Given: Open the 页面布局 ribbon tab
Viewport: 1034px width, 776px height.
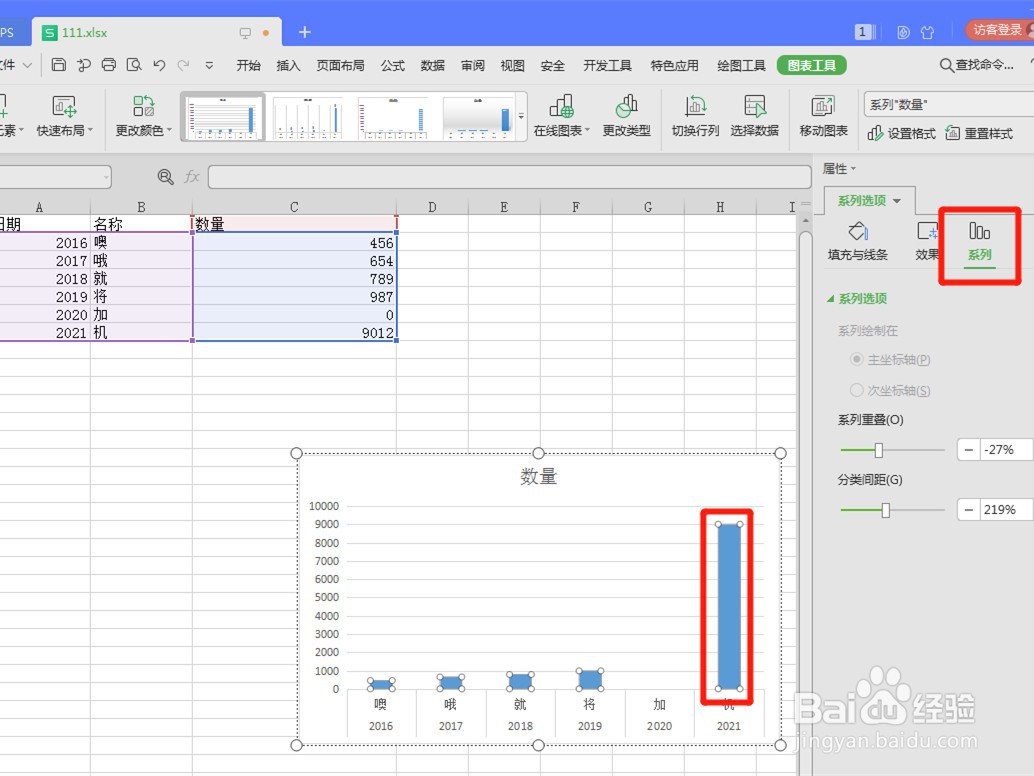Looking at the screenshot, I should pyautogui.click(x=340, y=65).
